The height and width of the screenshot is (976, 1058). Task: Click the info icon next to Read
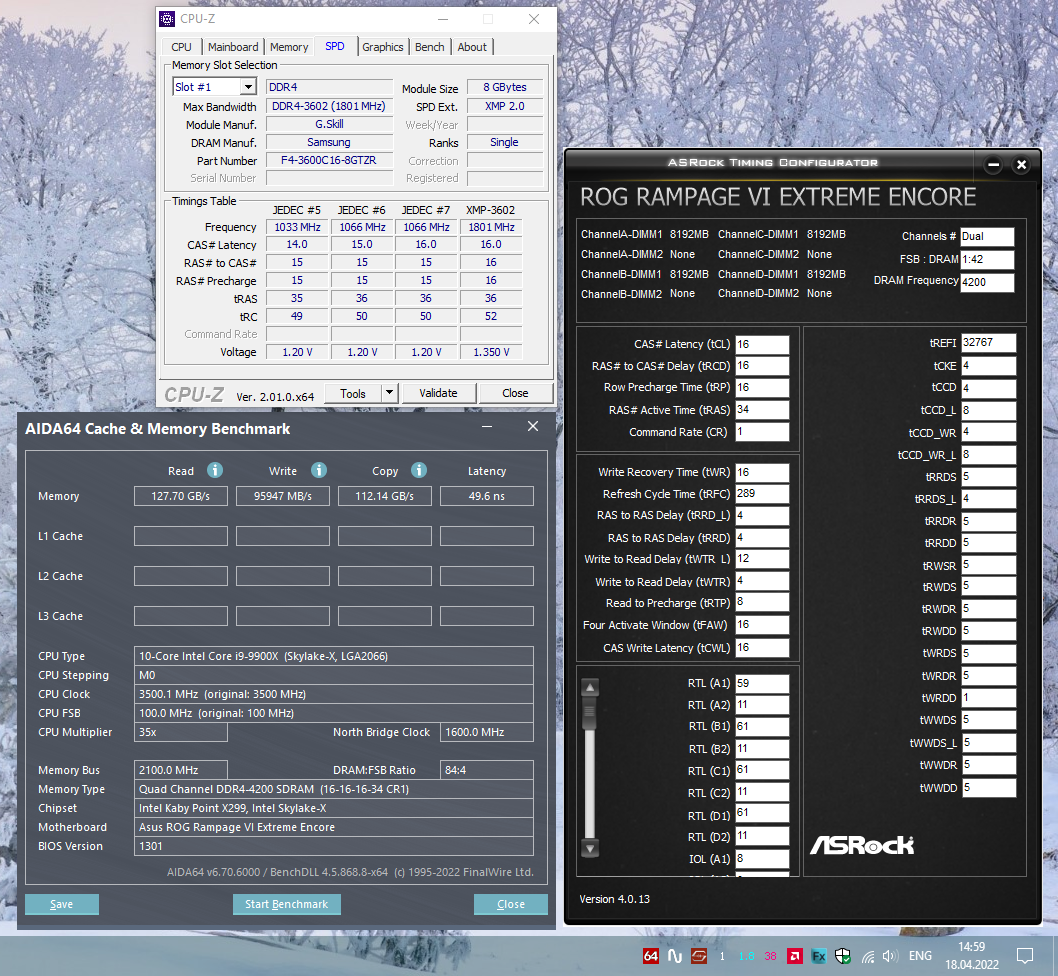[215, 470]
